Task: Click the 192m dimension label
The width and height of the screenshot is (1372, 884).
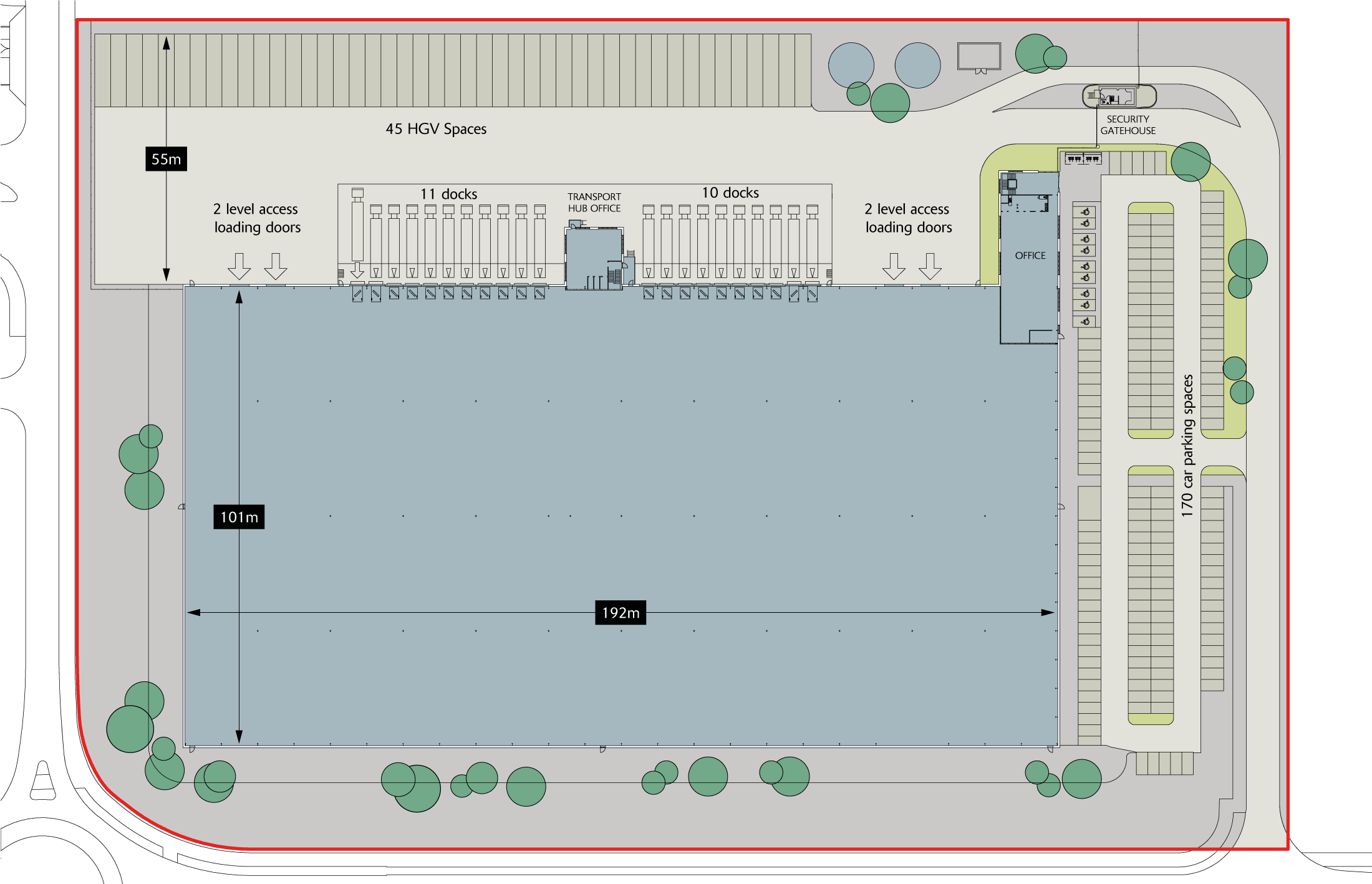Action: (621, 613)
